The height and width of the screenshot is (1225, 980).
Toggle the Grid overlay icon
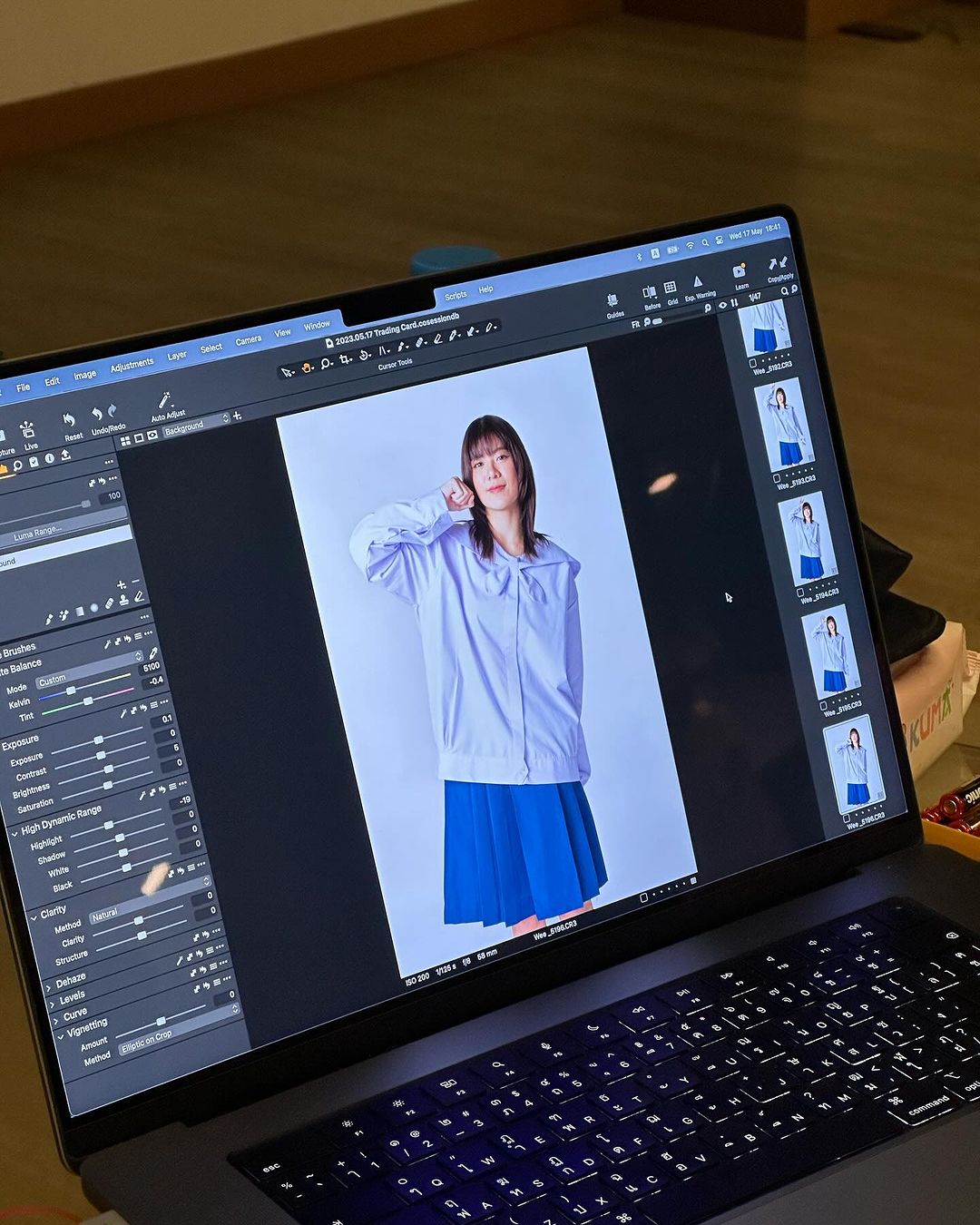pos(671,288)
